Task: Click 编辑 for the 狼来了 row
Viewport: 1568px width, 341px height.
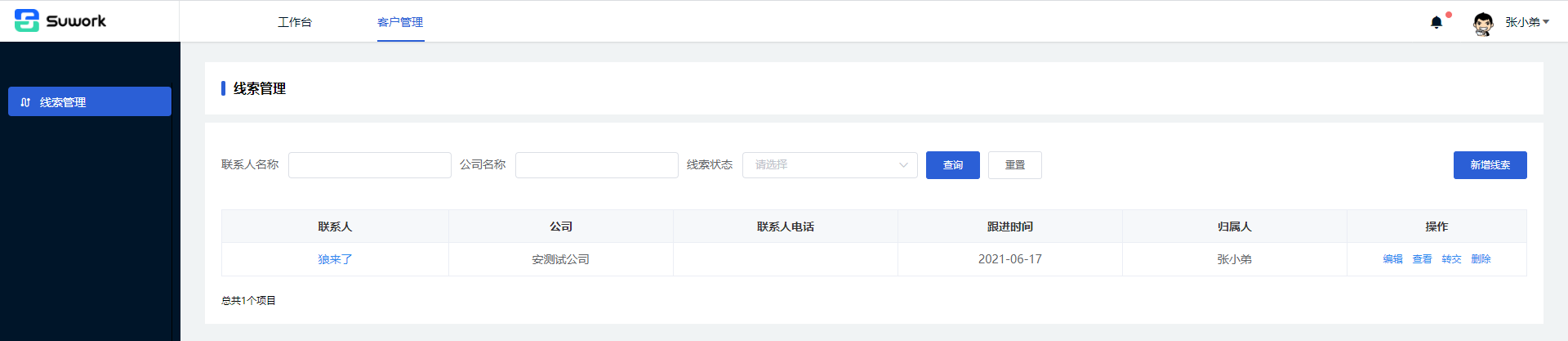Action: click(x=1393, y=259)
